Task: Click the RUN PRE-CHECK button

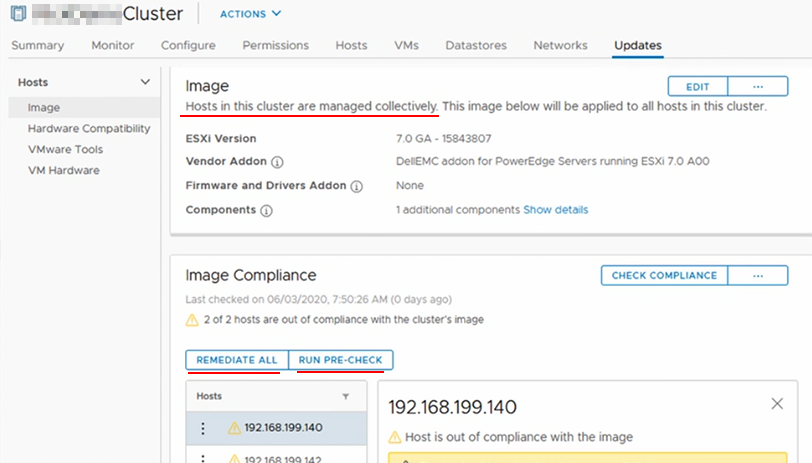Action: pos(340,360)
